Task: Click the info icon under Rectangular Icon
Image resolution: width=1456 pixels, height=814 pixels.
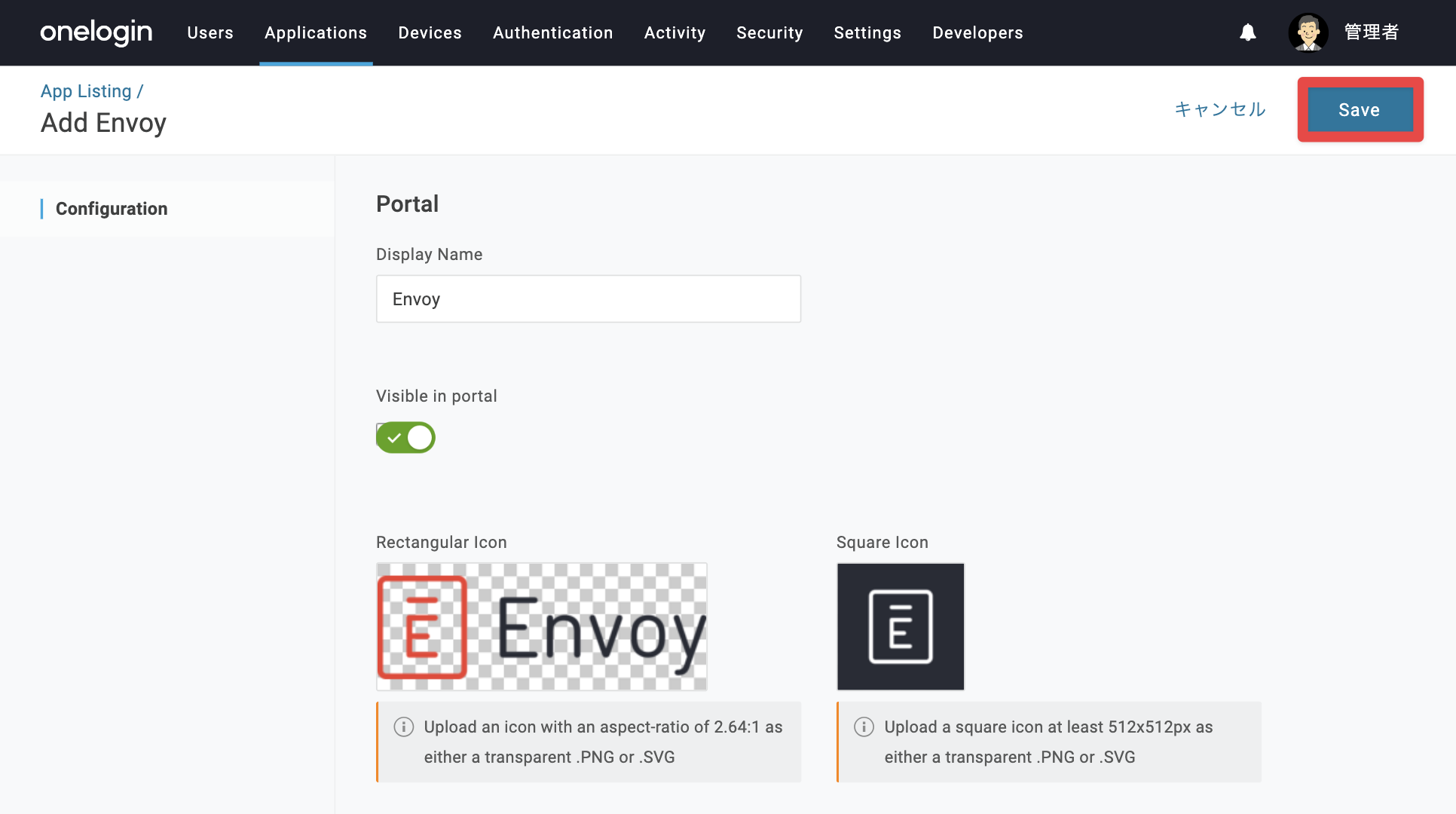Action: (x=404, y=727)
